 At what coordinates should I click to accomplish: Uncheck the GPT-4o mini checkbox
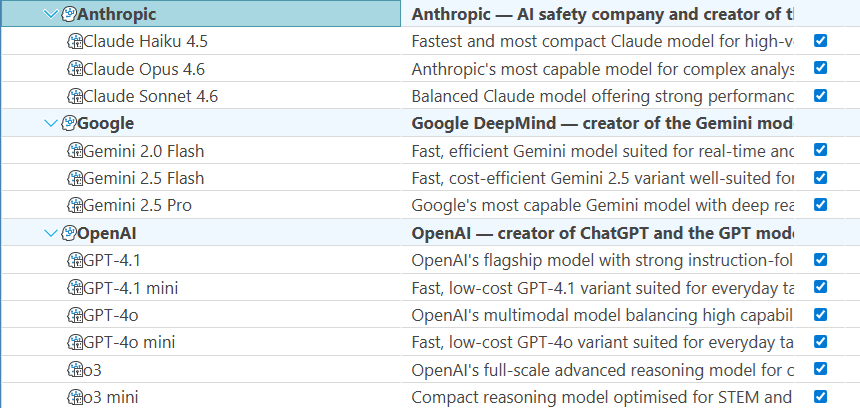point(821,342)
